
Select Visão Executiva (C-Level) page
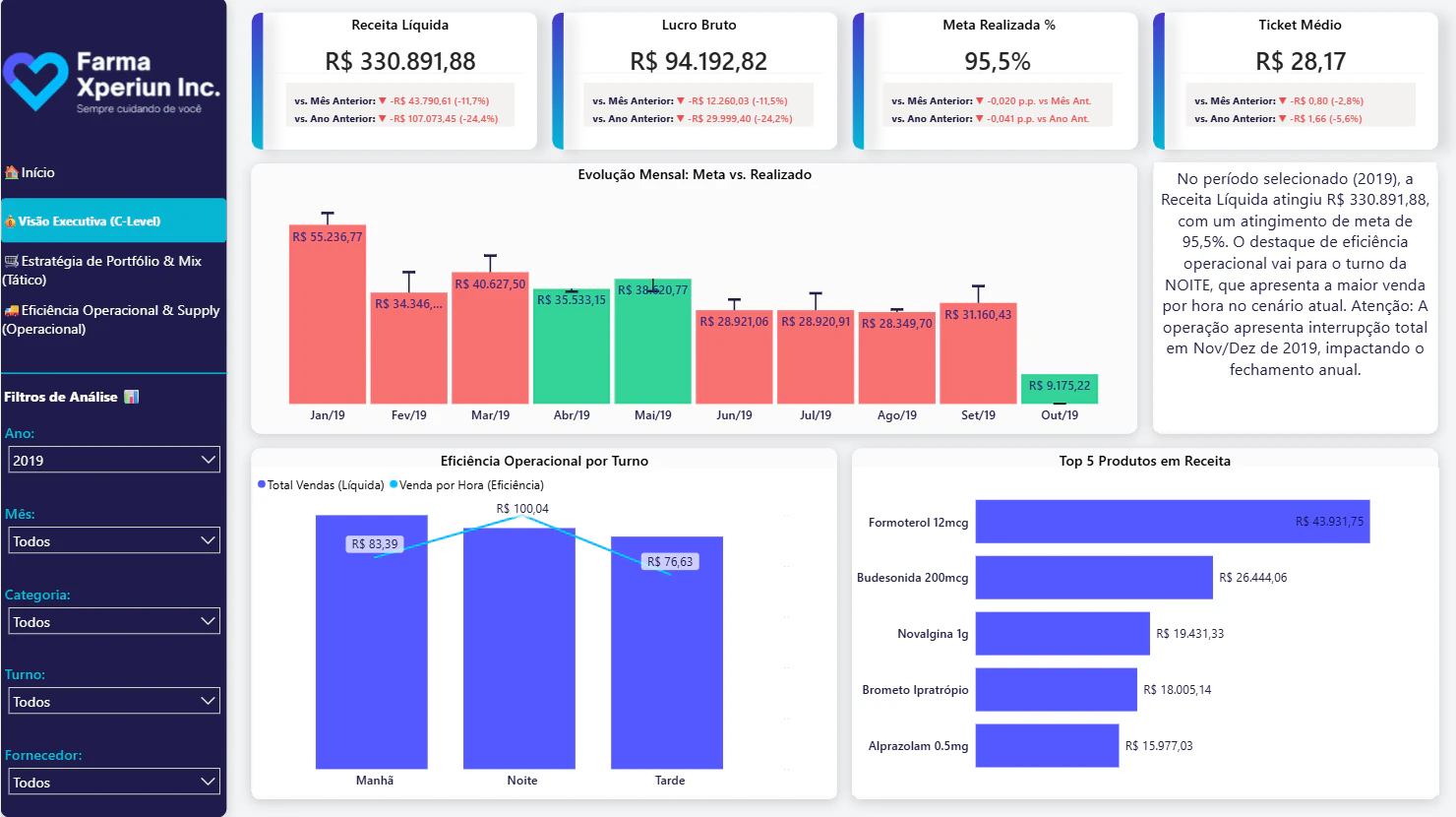point(113,220)
